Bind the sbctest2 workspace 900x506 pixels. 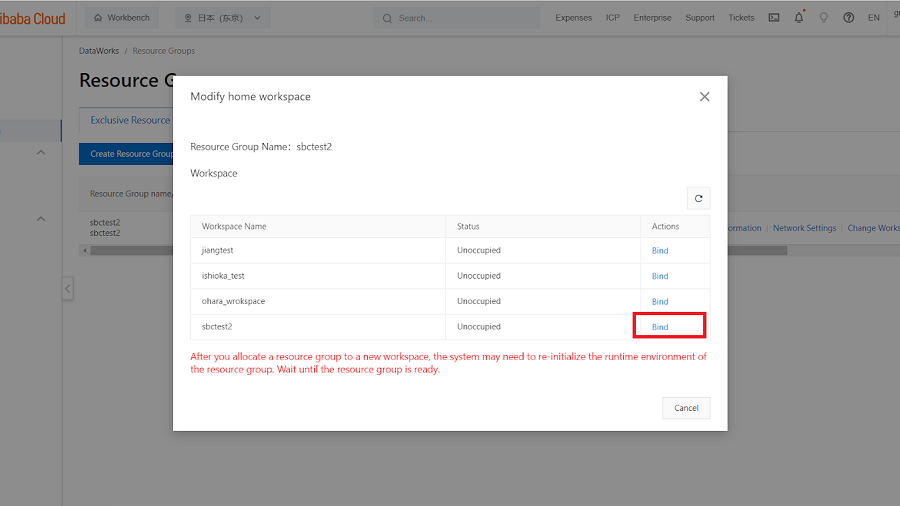(x=660, y=327)
